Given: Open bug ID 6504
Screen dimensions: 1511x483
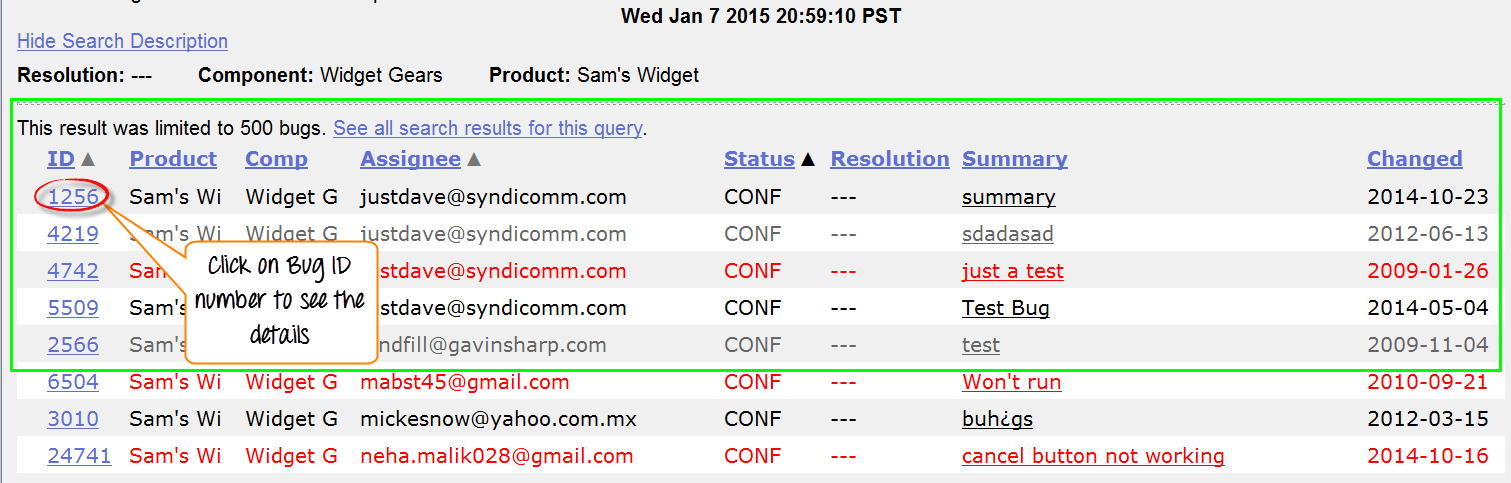Looking at the screenshot, I should tap(73, 382).
